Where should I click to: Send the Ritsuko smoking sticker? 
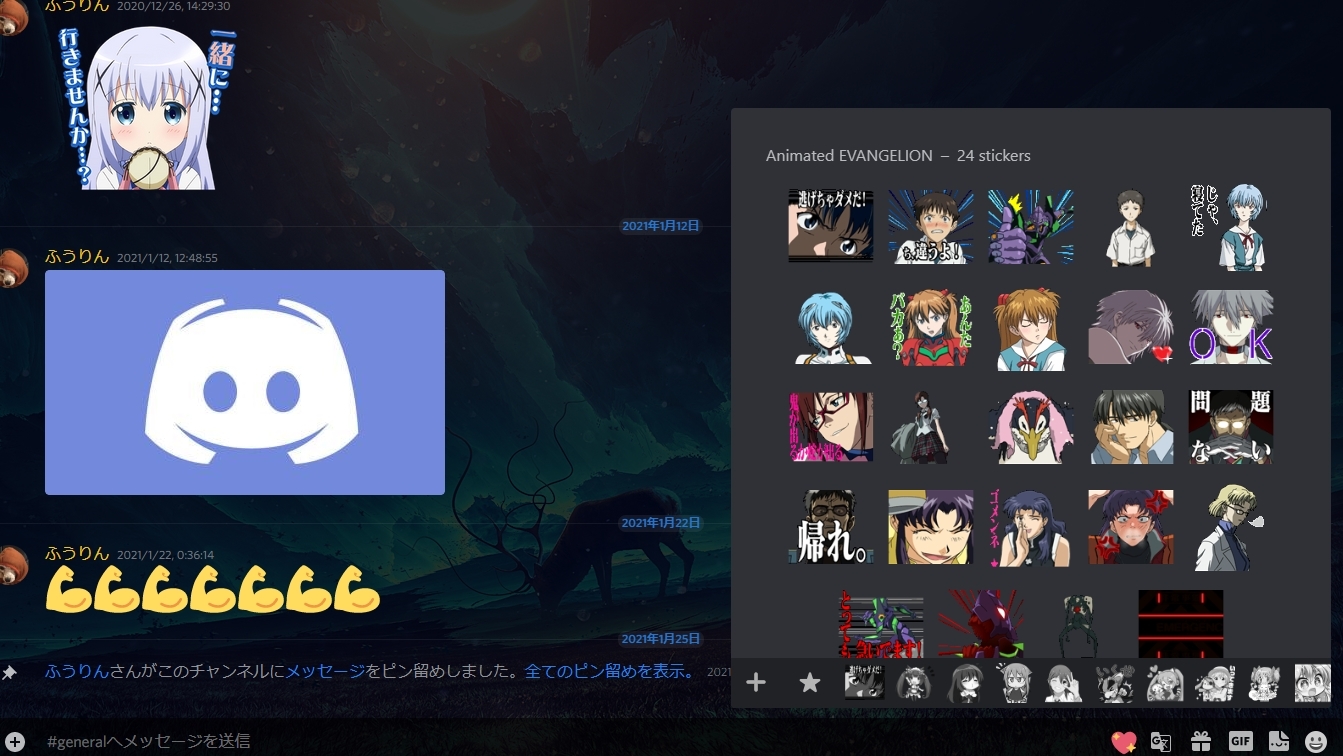tap(1229, 527)
